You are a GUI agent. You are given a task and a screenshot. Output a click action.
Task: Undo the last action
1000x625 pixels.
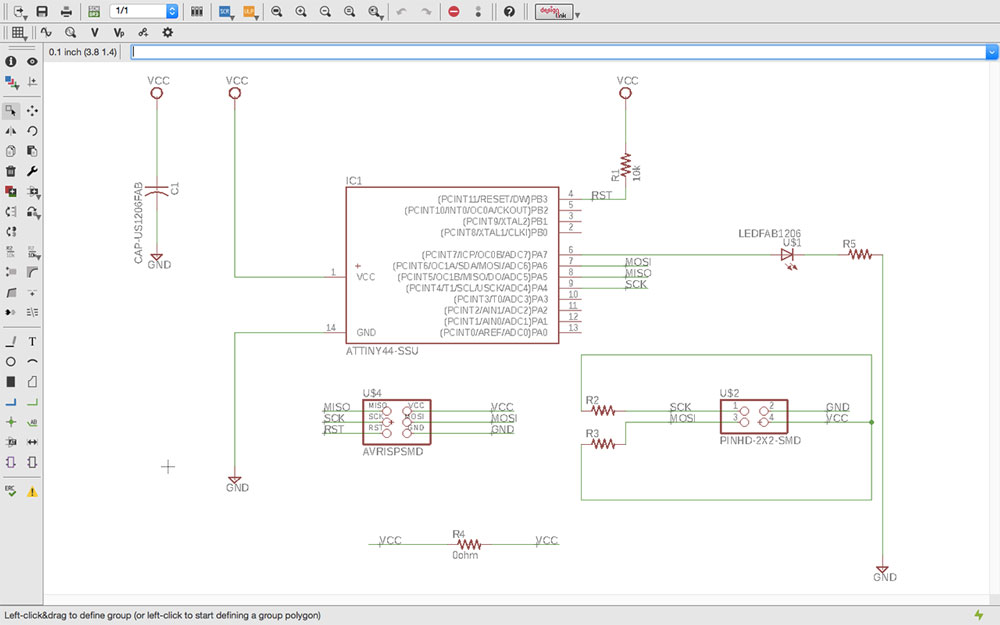point(401,11)
